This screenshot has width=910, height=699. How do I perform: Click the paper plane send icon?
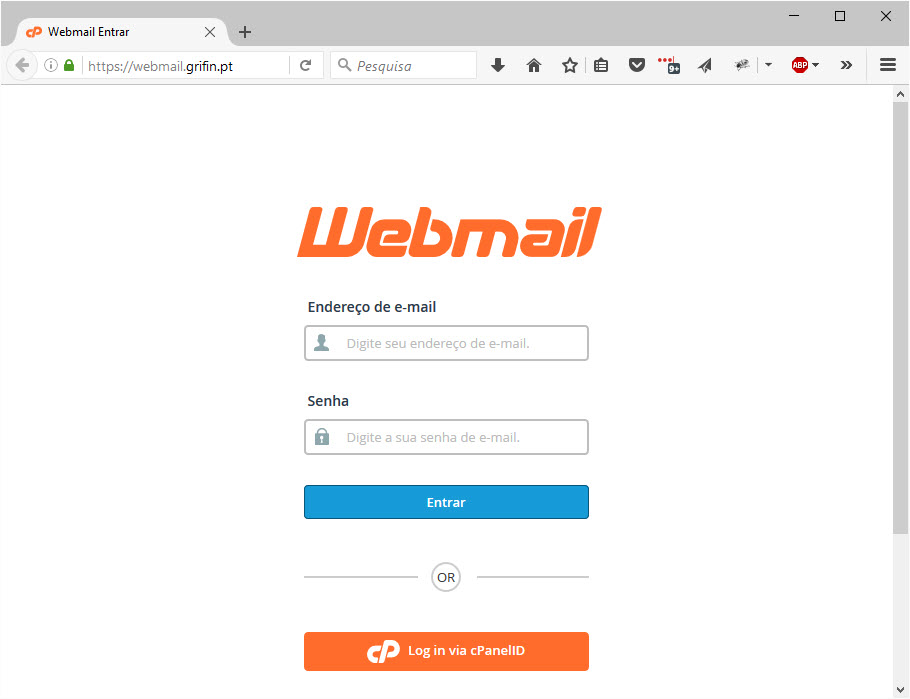coord(705,66)
